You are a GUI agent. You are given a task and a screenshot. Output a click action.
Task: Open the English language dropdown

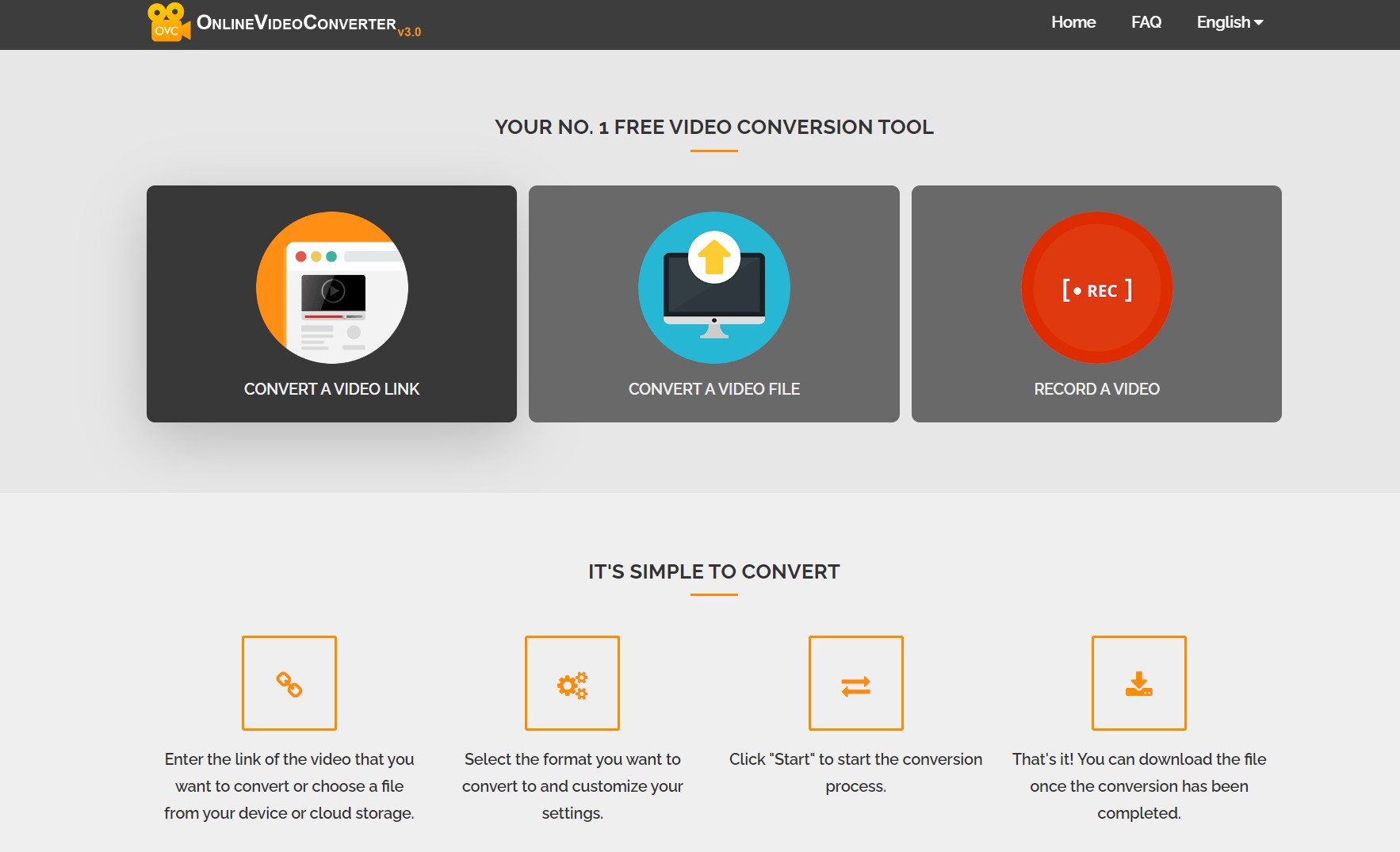pyautogui.click(x=1223, y=22)
